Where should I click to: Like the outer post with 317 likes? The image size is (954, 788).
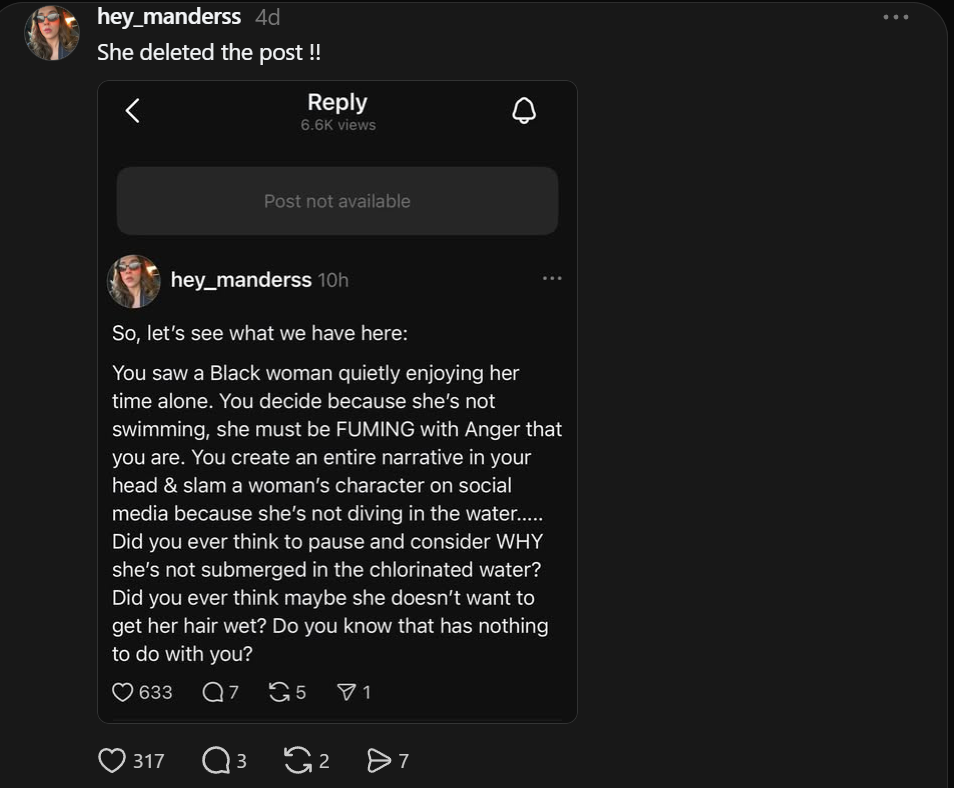[112, 761]
